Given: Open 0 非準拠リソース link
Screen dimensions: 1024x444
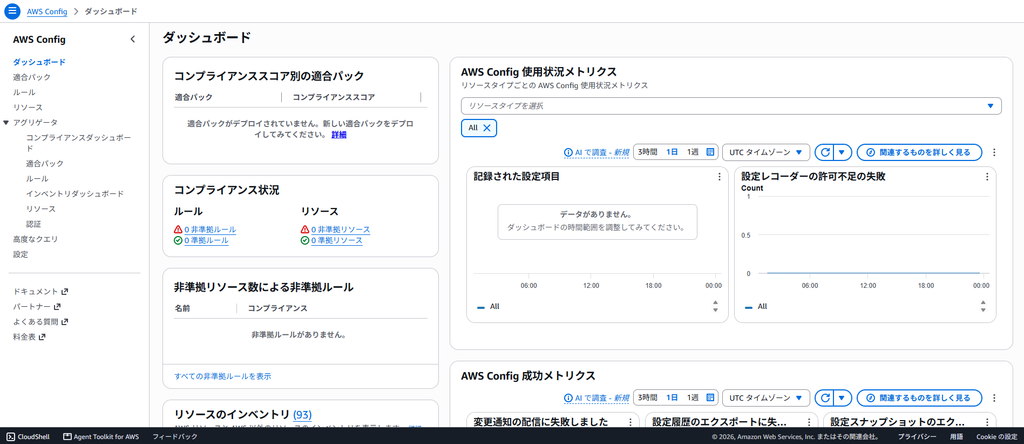Looking at the screenshot, I should click(340, 230).
